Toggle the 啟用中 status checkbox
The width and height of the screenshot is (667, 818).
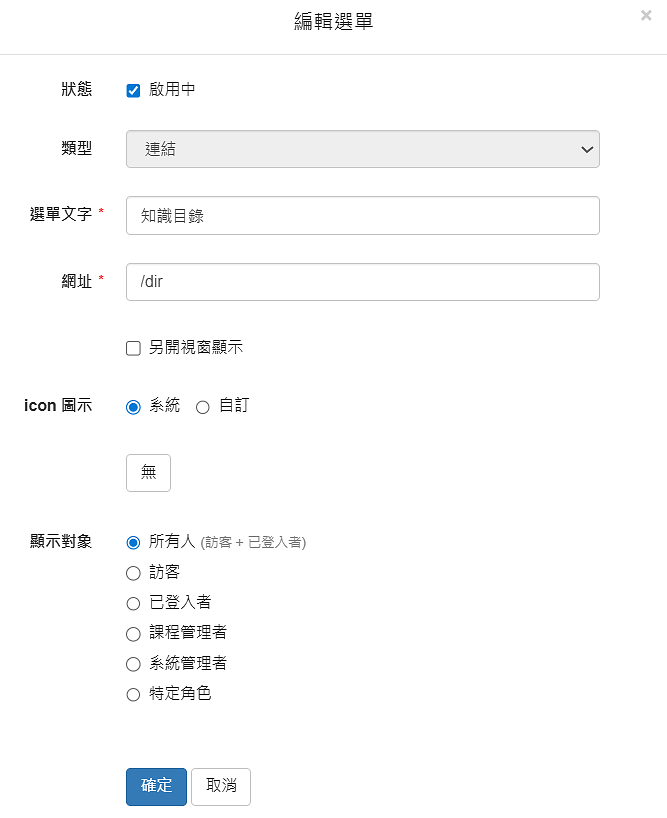tap(133, 90)
